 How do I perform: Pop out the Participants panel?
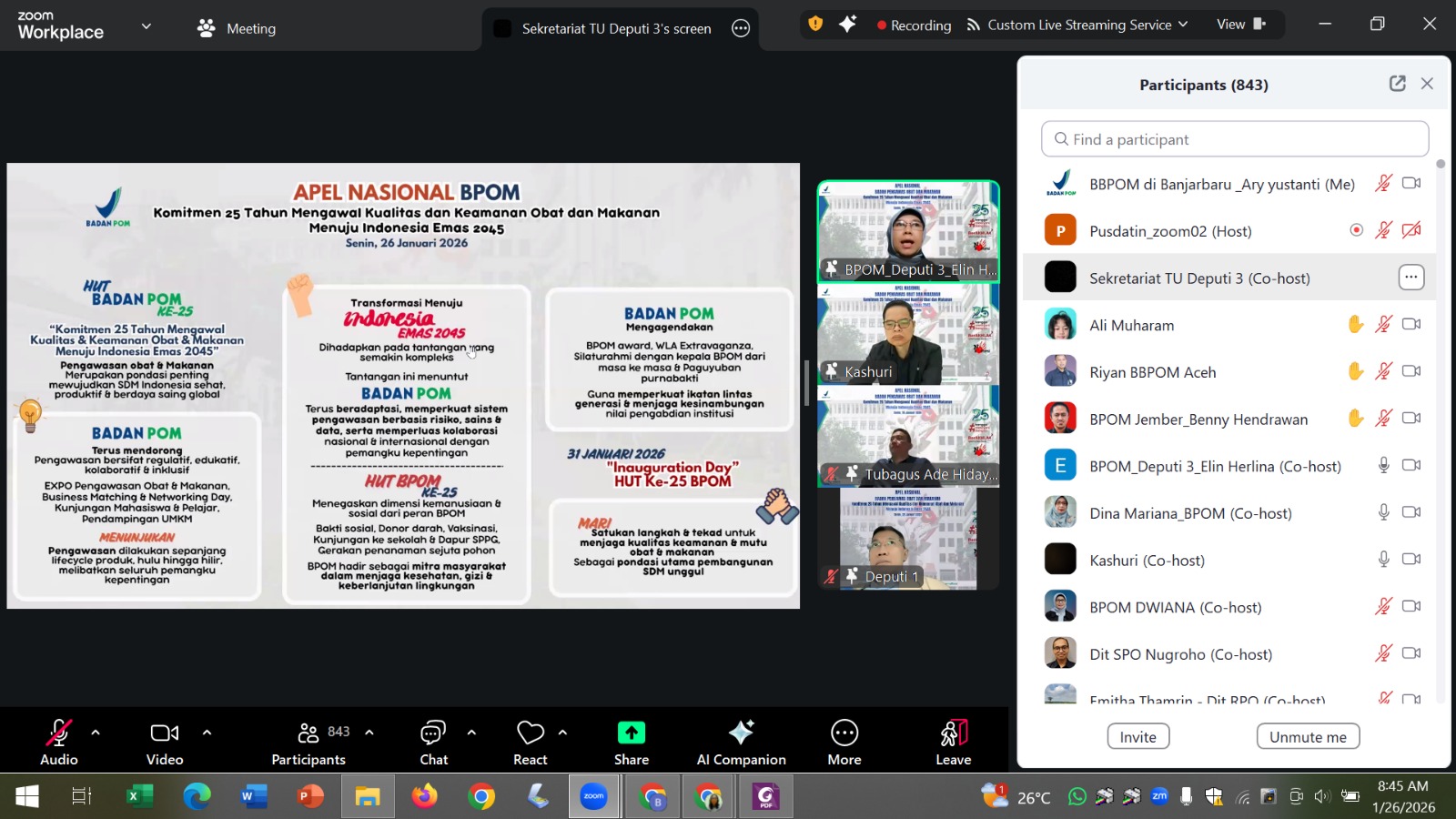coord(1397,84)
